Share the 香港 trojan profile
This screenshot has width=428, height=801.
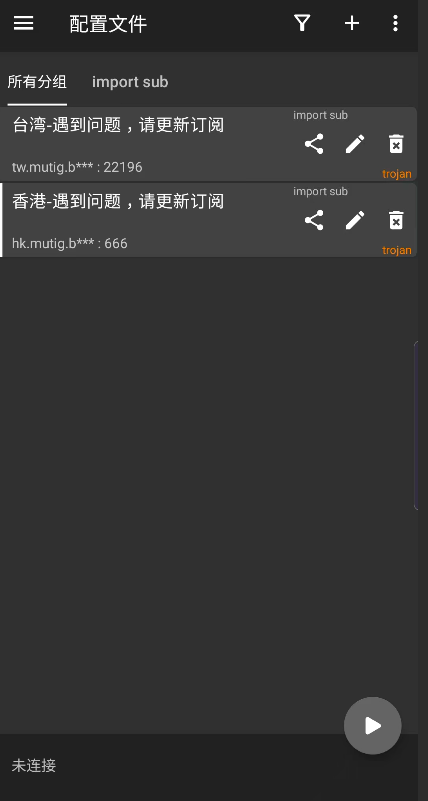(x=314, y=220)
